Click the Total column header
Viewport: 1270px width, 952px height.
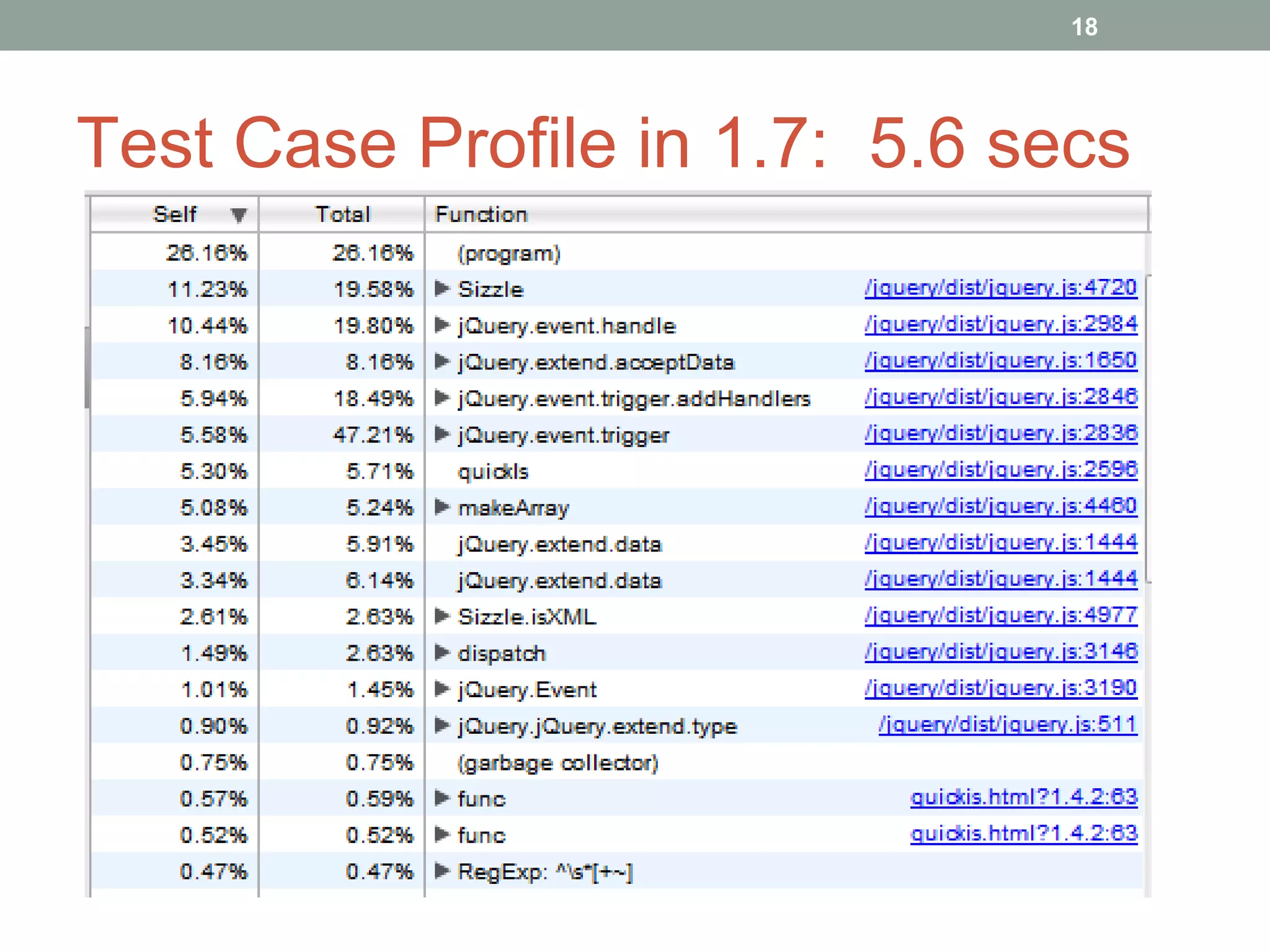click(x=342, y=214)
